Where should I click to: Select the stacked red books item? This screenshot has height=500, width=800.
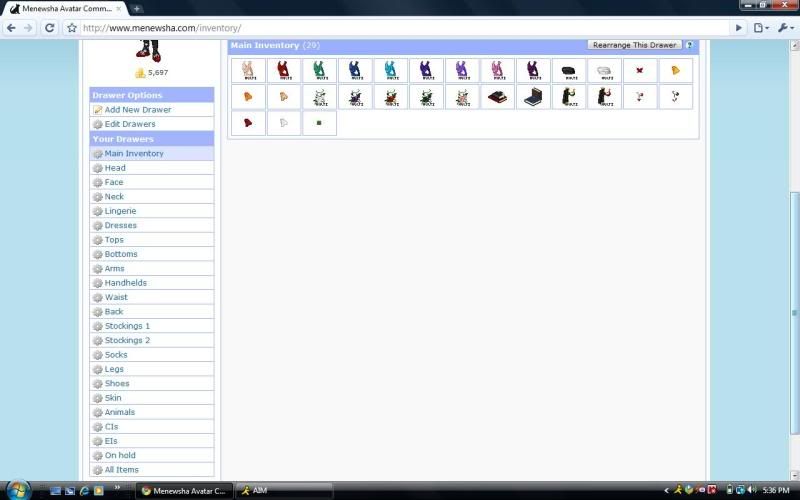tap(497, 97)
